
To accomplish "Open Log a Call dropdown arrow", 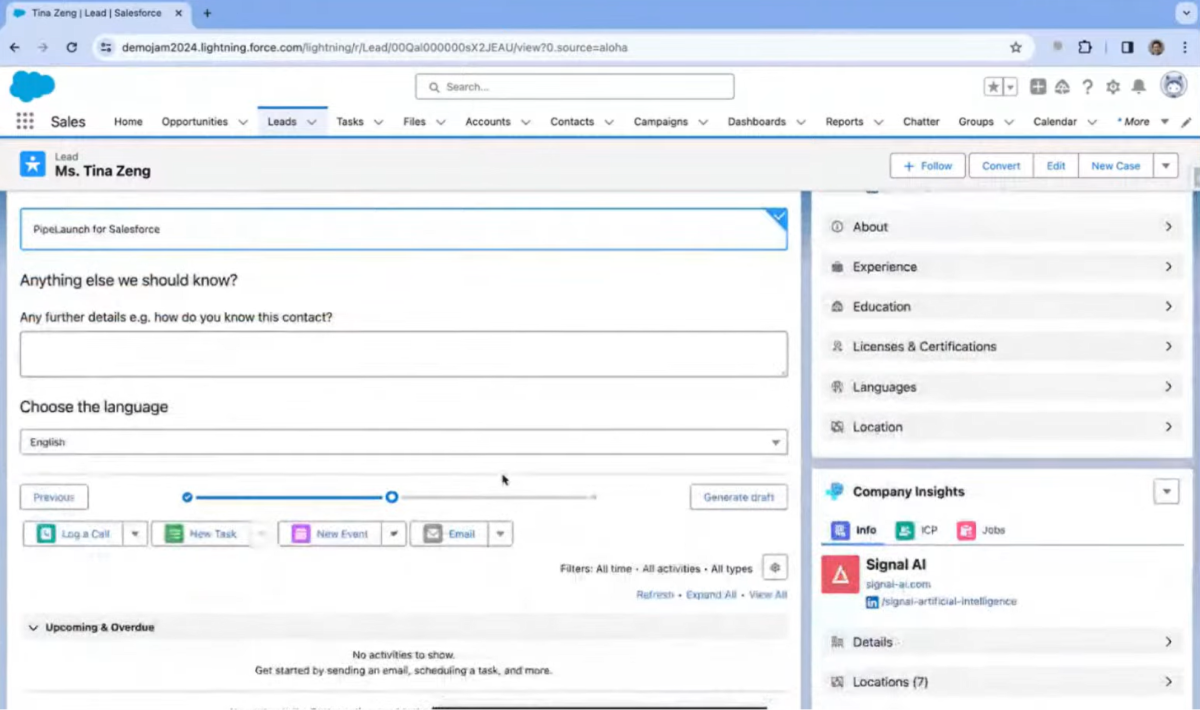I will pyautogui.click(x=136, y=534).
